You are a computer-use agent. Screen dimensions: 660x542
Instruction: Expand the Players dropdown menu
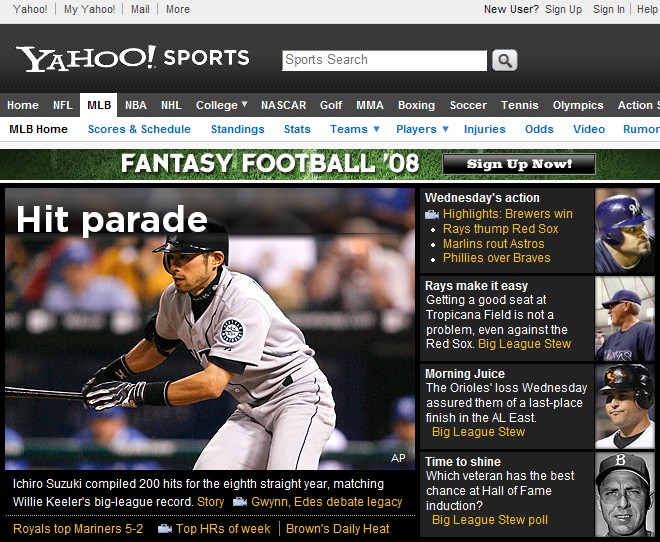pyautogui.click(x=444, y=129)
